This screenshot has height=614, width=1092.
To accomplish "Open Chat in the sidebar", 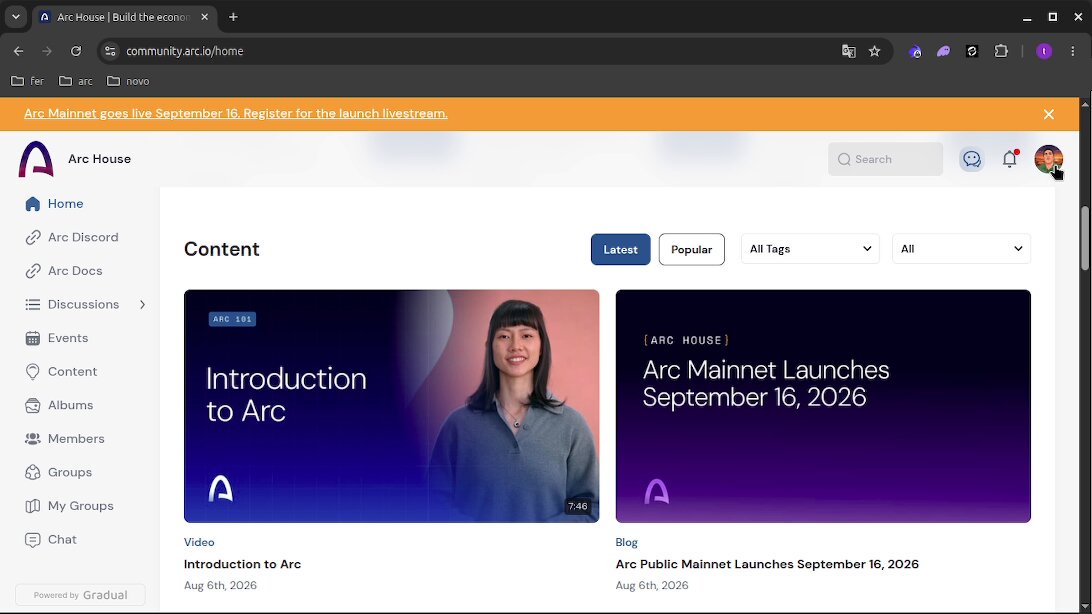I will coord(50,540).
